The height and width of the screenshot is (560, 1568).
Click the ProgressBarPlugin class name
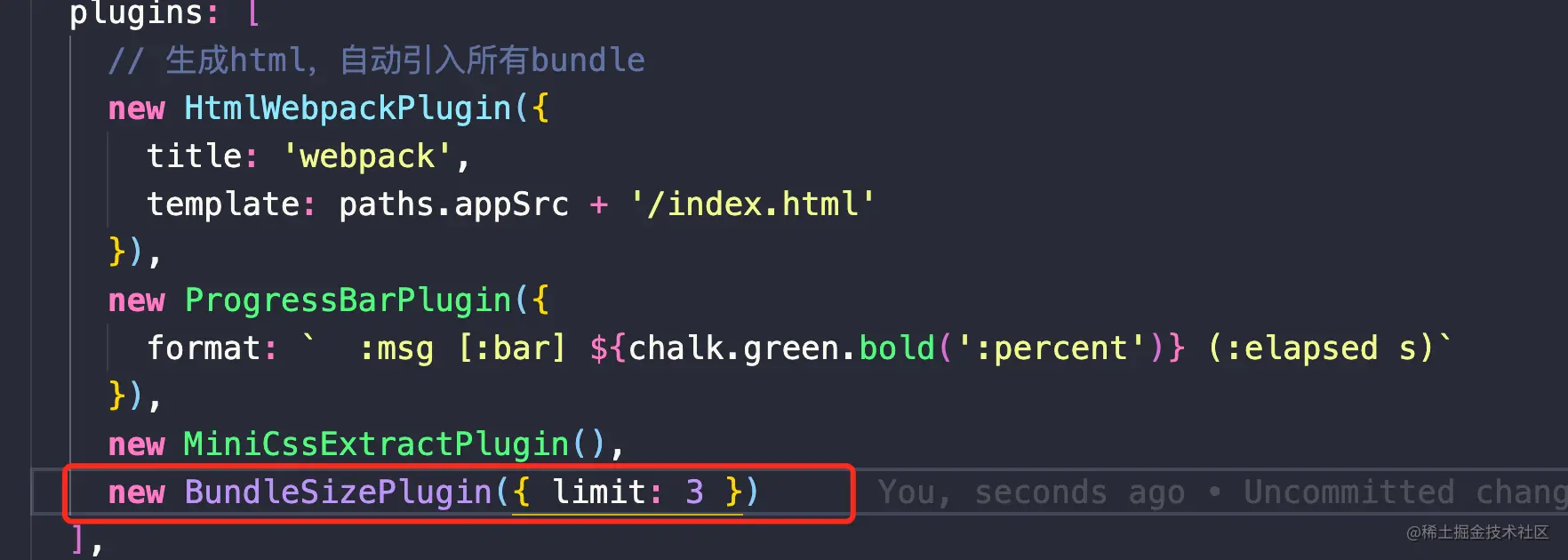(348, 300)
